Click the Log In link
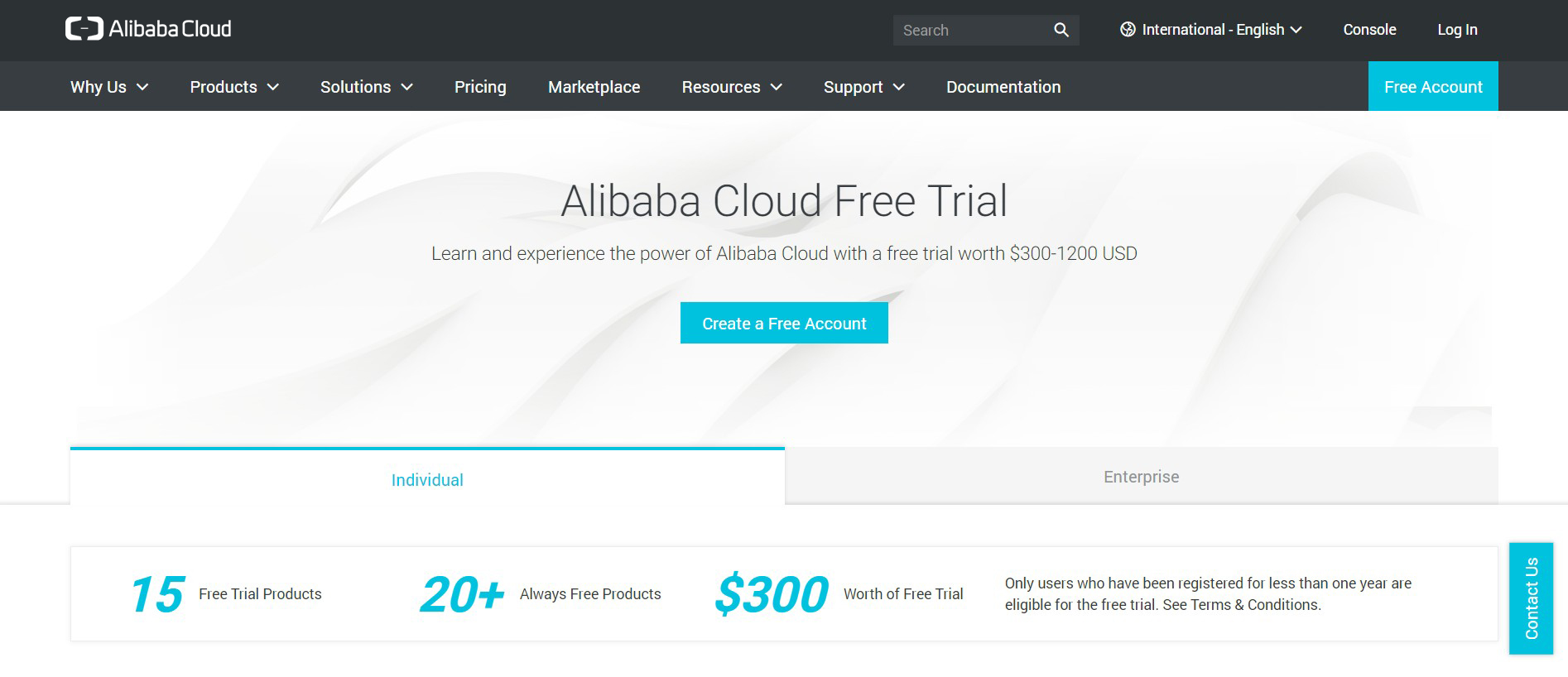The height and width of the screenshot is (677, 1568). [1457, 30]
